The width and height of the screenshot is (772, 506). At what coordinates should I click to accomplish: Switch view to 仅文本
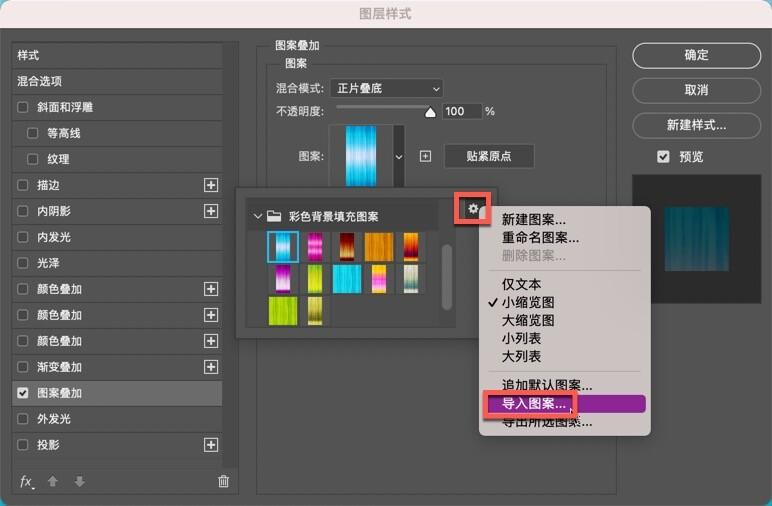pyautogui.click(x=521, y=284)
